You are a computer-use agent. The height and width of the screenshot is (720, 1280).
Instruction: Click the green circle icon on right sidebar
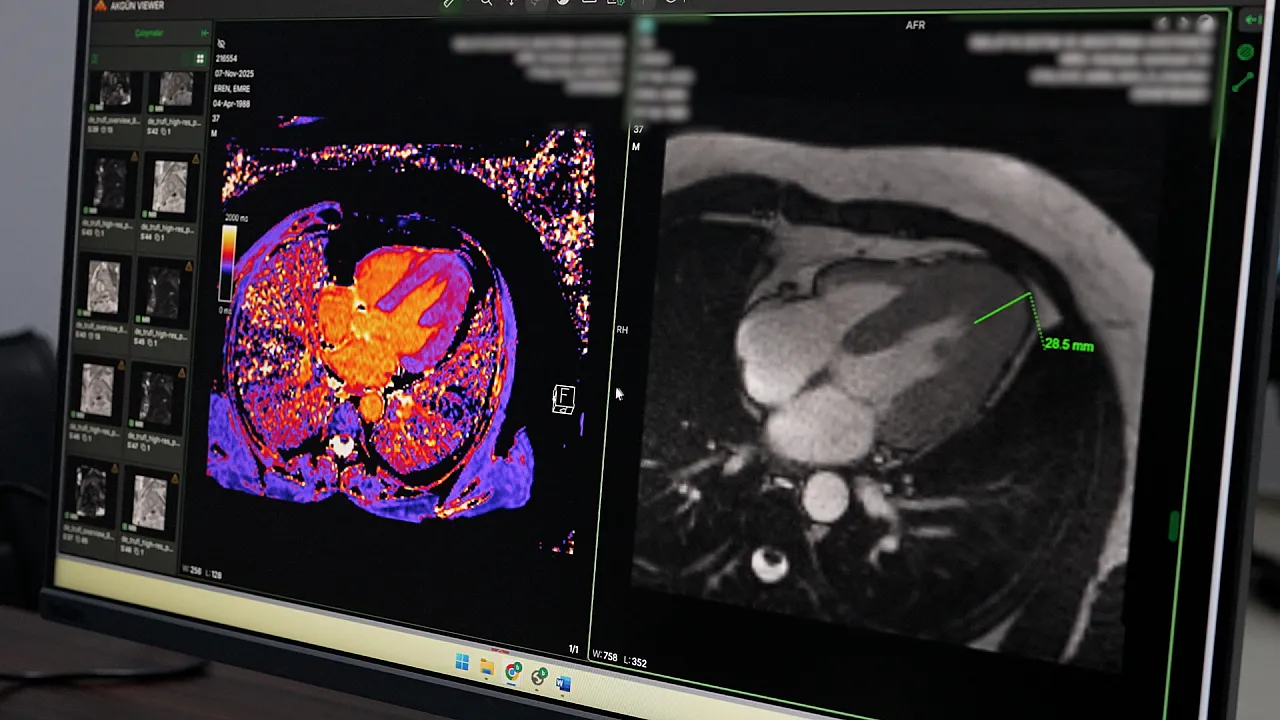[x=1245, y=52]
